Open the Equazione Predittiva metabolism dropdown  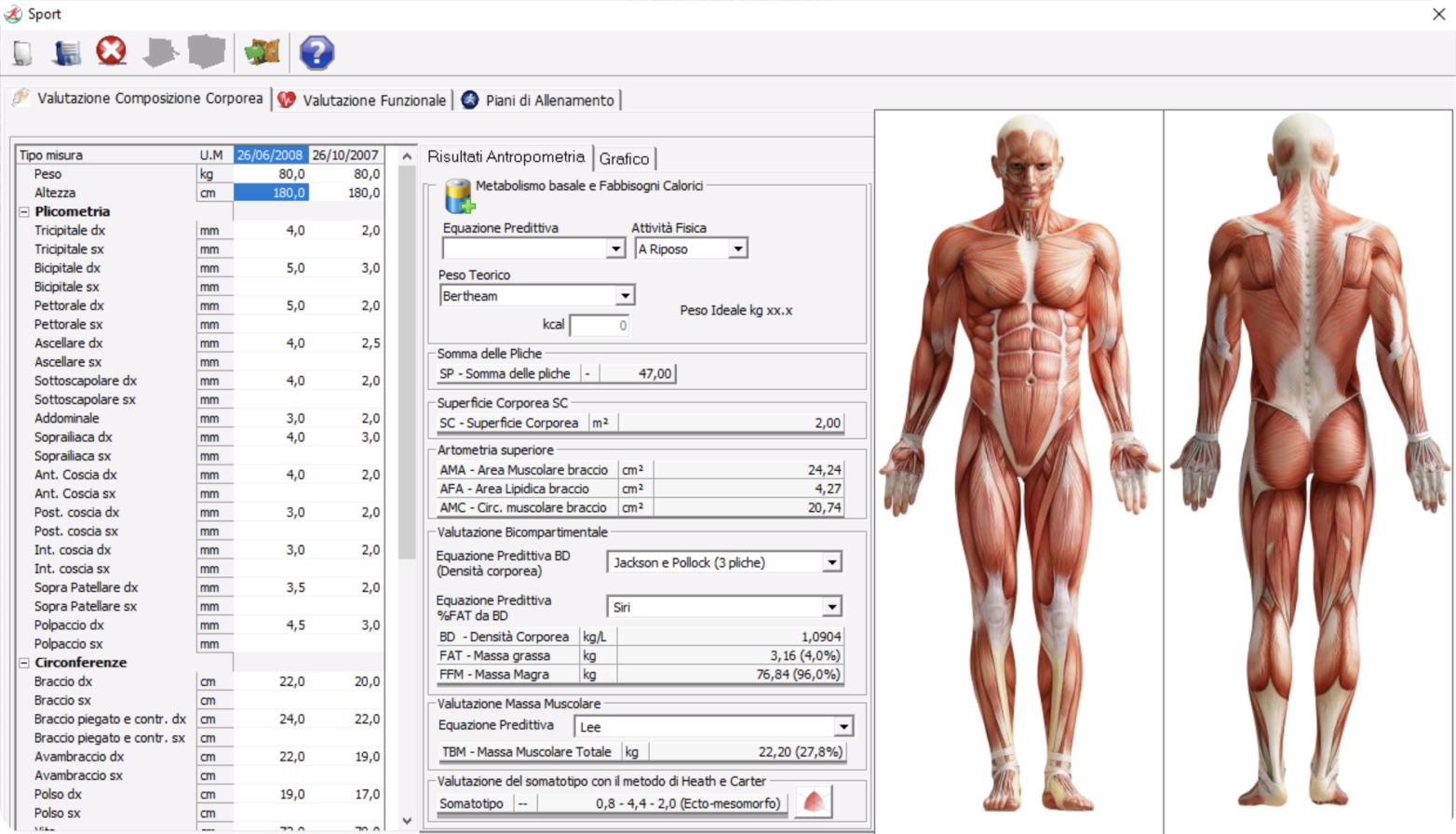tap(615, 249)
